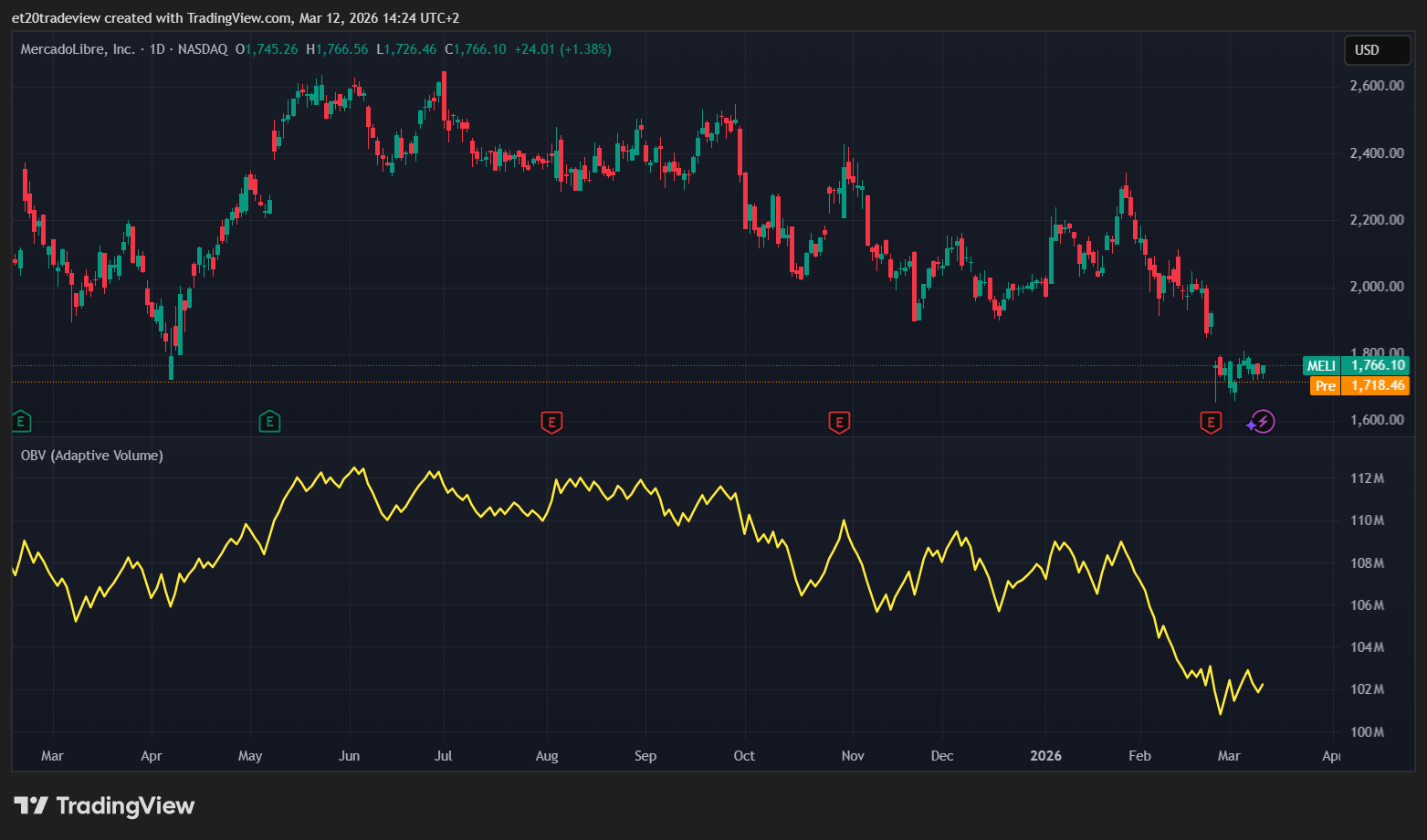The image size is (1427, 840).
Task: Click the 2,200.00 price axis label
Action: [x=1377, y=219]
